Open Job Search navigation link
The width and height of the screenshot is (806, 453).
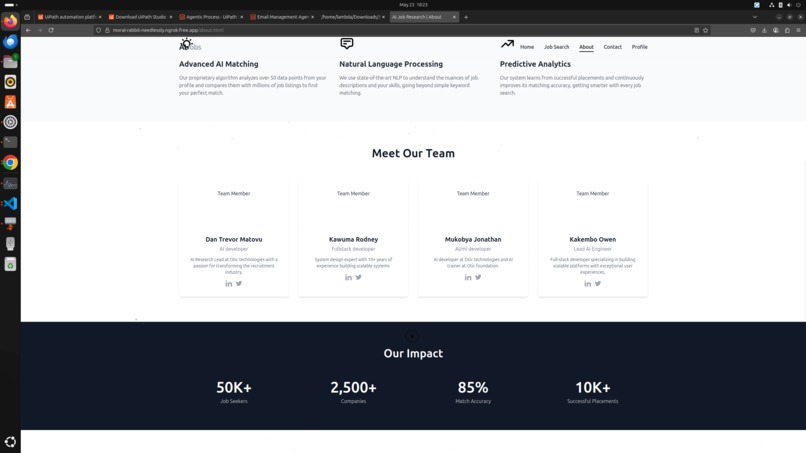pos(557,47)
